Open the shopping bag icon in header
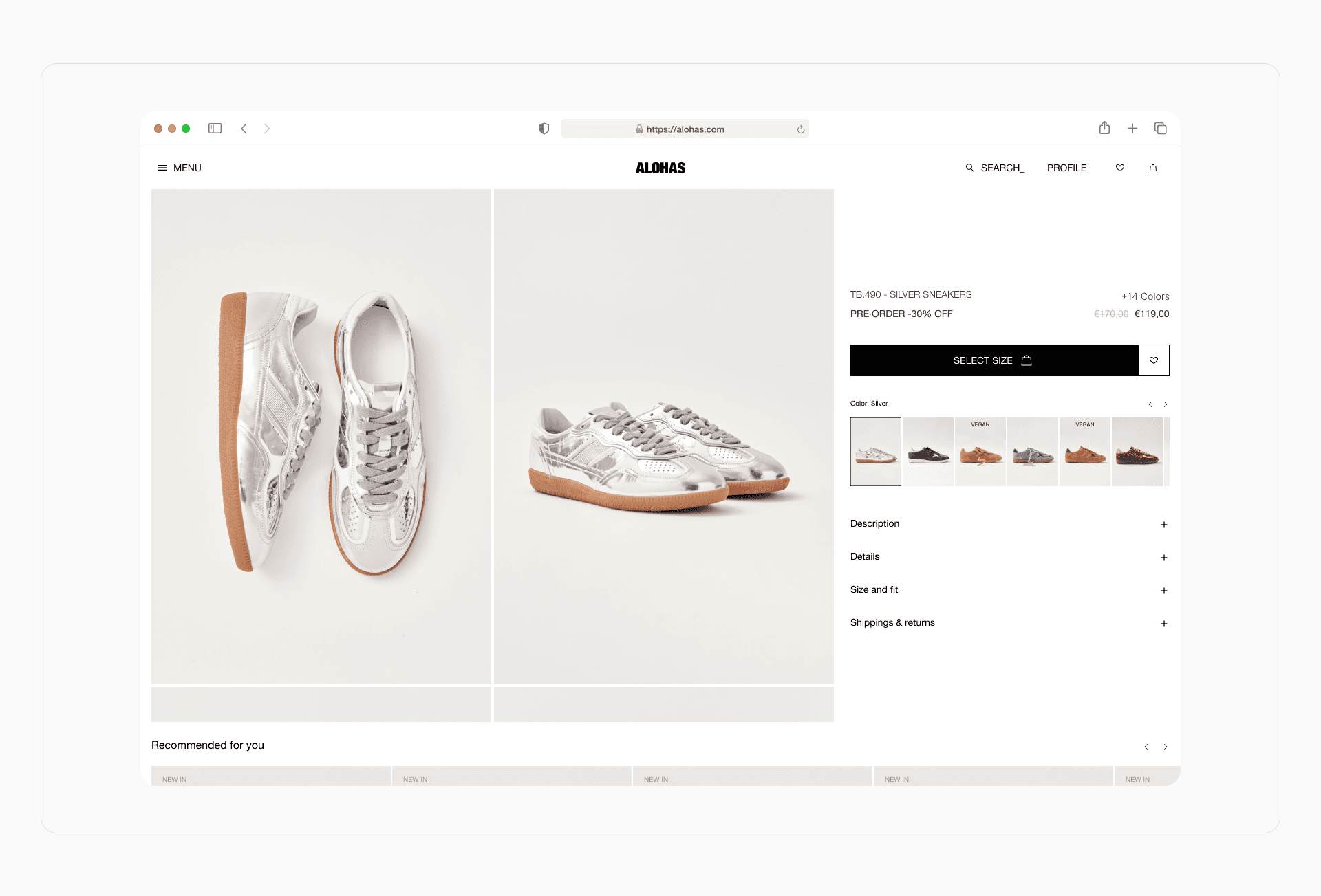This screenshot has width=1321, height=896. [1153, 168]
